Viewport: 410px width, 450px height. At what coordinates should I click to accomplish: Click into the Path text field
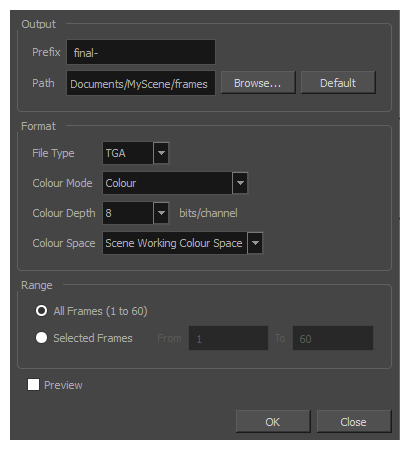[x=141, y=83]
